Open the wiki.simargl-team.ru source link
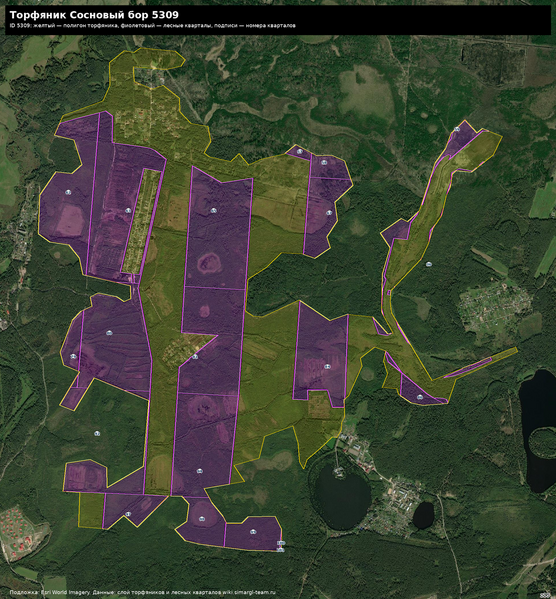Image resolution: width=556 pixels, height=599 pixels. [249, 592]
